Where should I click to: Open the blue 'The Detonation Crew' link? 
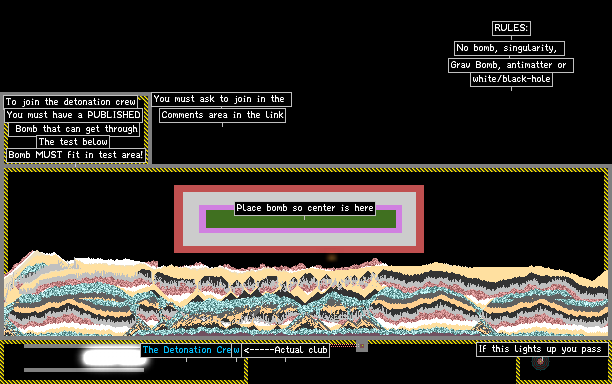pos(191,350)
